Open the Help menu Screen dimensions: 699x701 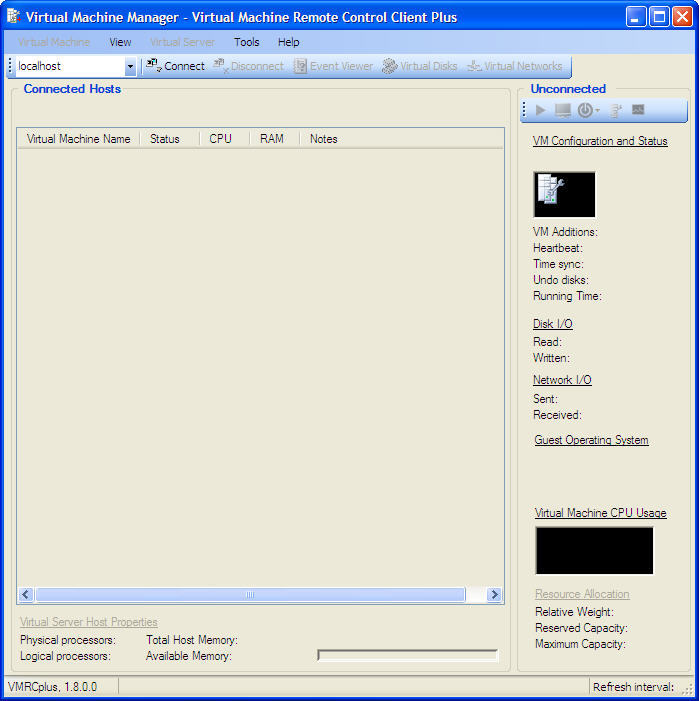[289, 42]
